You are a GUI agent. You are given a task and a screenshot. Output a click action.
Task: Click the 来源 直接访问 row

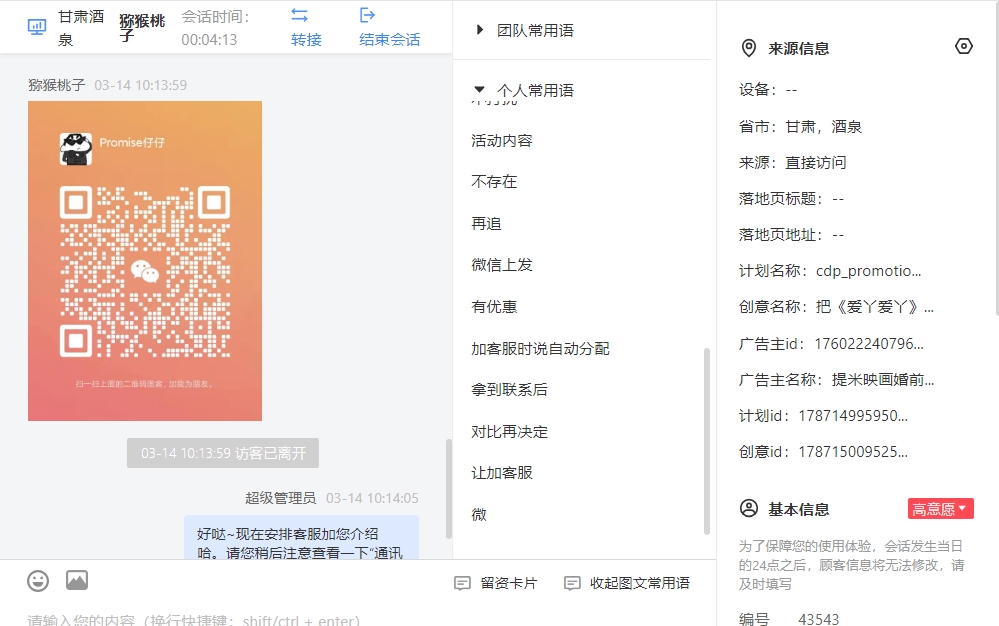(x=793, y=162)
